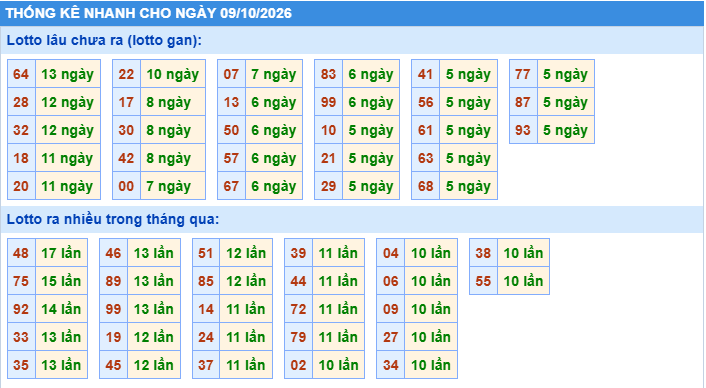The width and height of the screenshot is (706, 388).
Task: Click the '6 ngày' value beside number 50
Action: (x=274, y=130)
